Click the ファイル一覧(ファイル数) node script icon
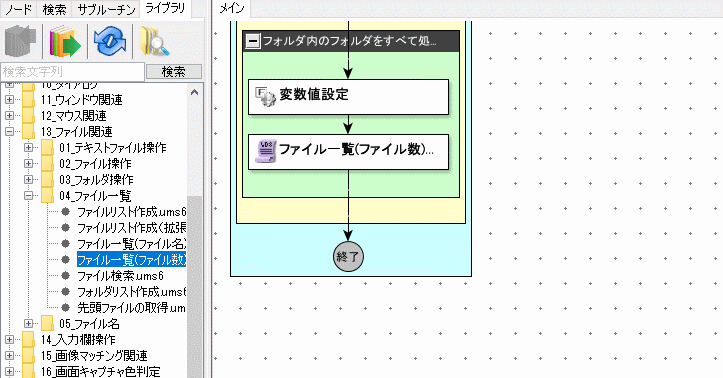 [265, 151]
